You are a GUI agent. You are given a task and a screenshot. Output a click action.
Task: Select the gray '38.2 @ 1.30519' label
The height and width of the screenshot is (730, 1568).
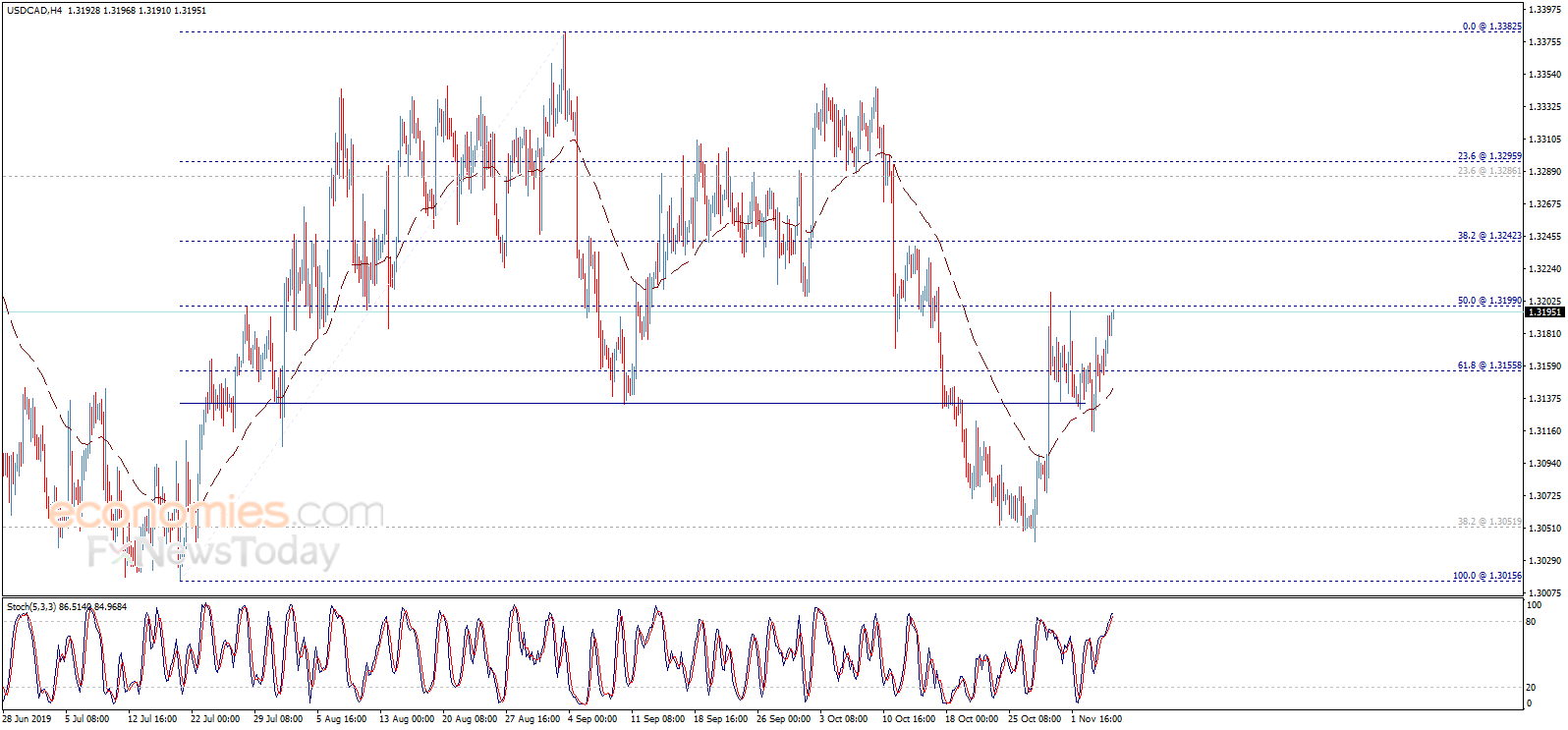pyautogui.click(x=1490, y=522)
